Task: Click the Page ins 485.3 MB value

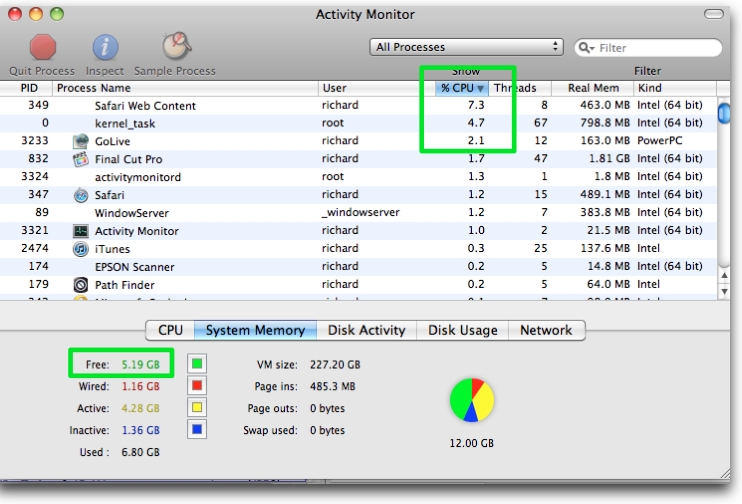Action: (333, 387)
